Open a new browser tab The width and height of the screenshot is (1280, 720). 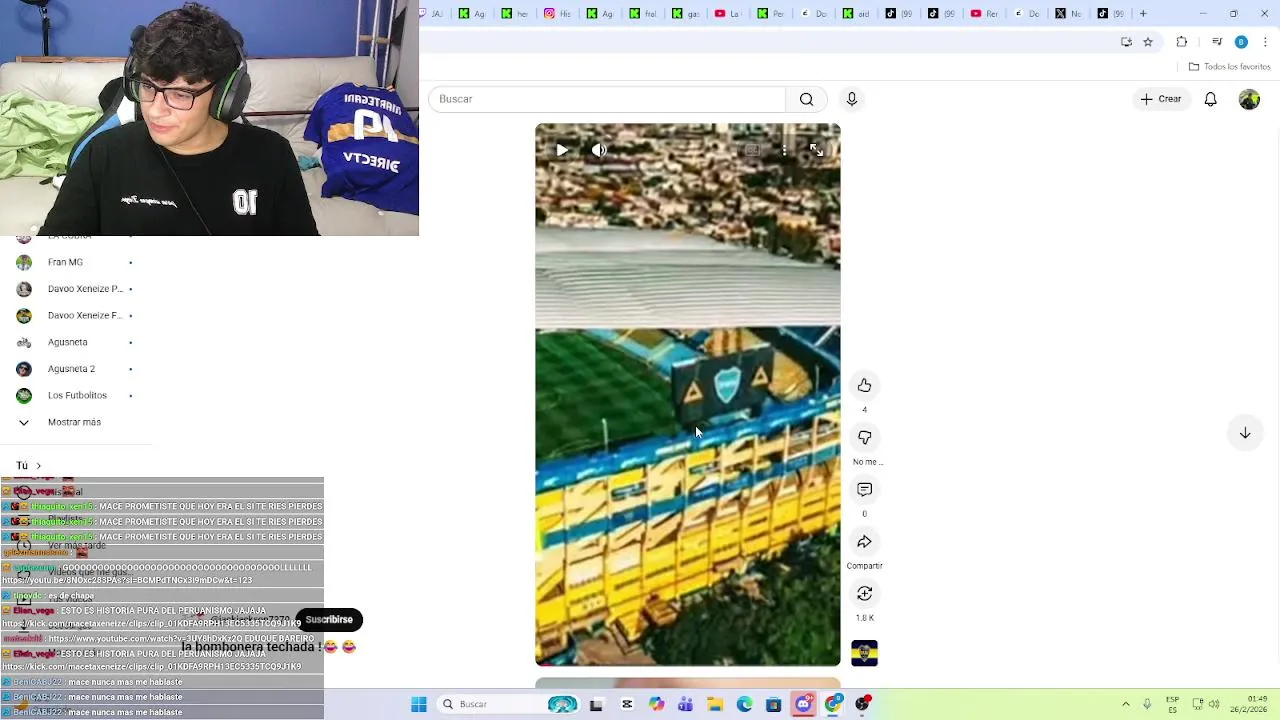(1143, 13)
